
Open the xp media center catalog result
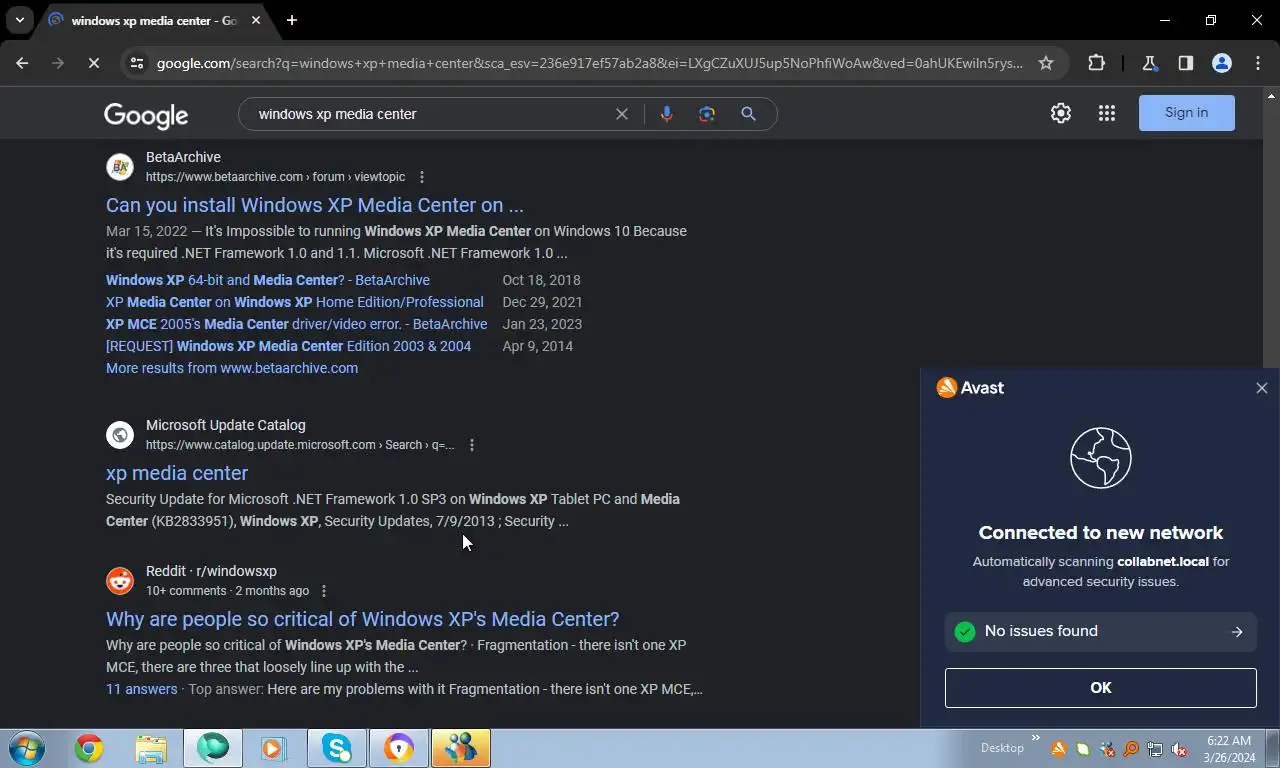click(177, 473)
